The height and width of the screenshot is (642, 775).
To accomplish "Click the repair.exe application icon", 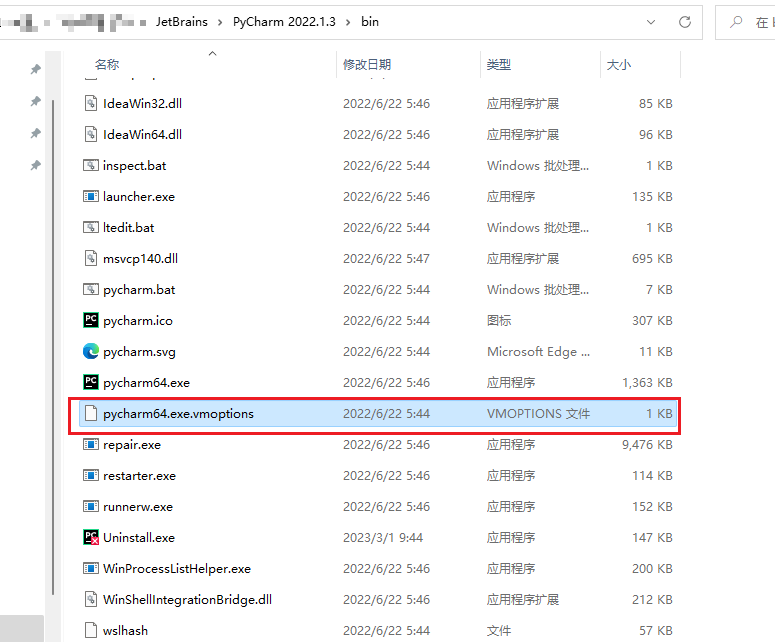I will (x=90, y=444).
